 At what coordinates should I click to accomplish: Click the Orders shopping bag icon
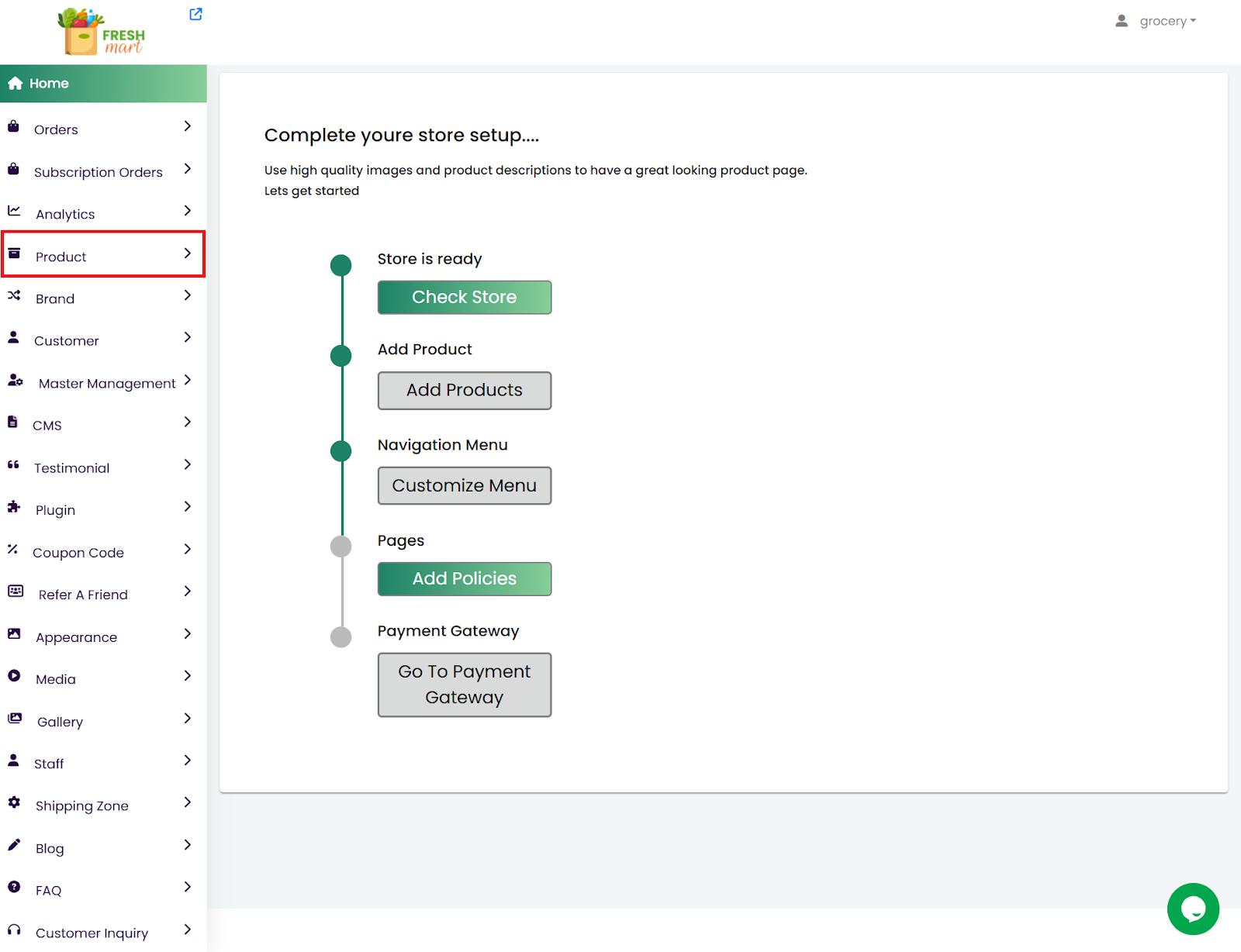click(14, 127)
